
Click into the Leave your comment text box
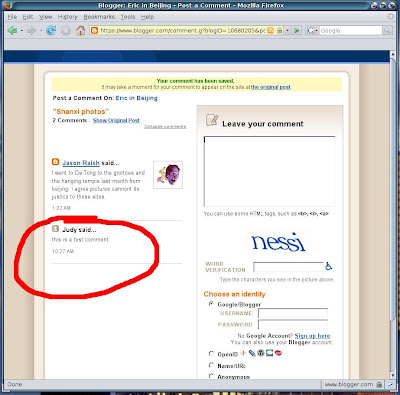click(x=269, y=171)
